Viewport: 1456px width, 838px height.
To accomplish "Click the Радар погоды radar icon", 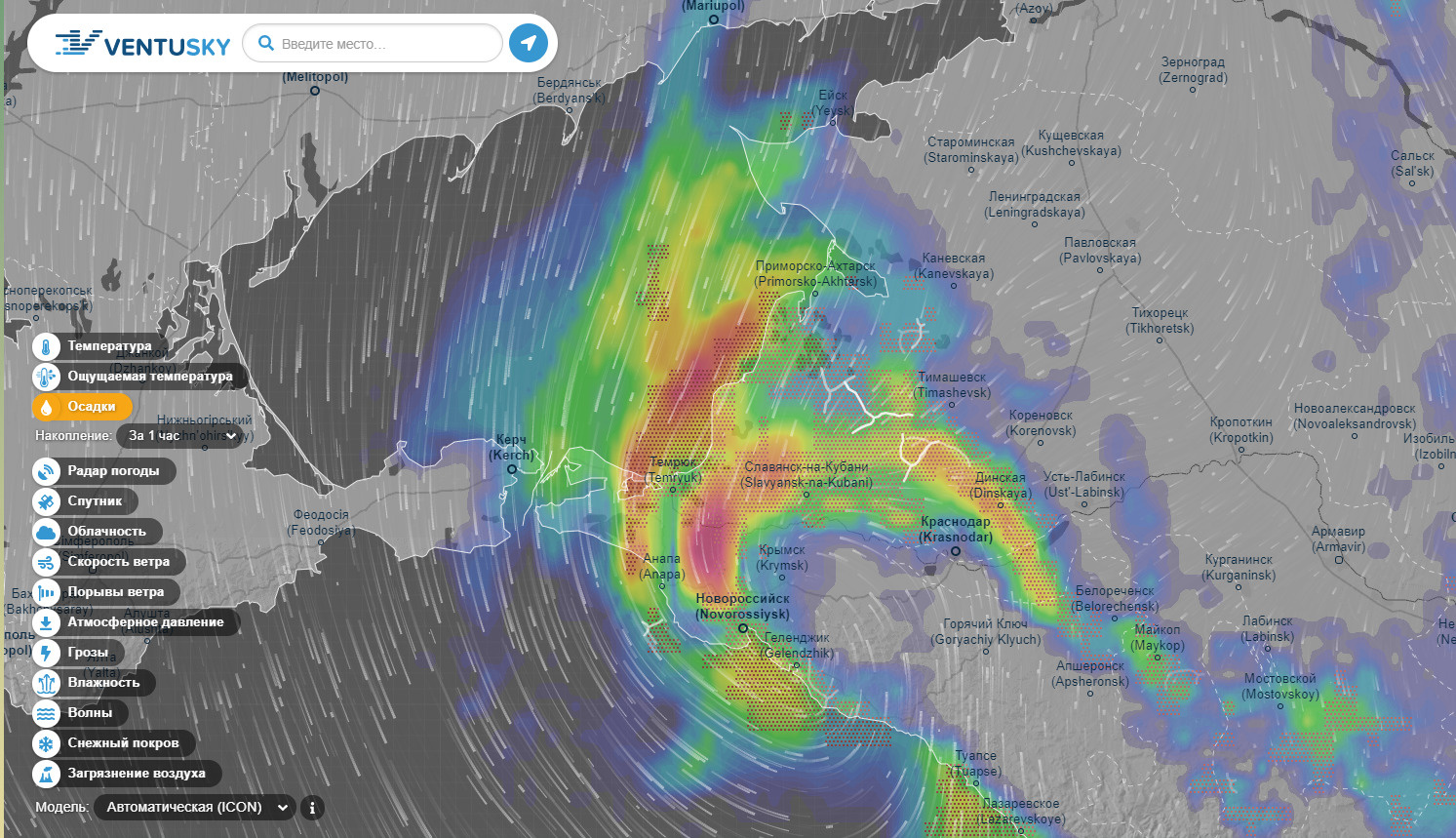I will click(46, 471).
